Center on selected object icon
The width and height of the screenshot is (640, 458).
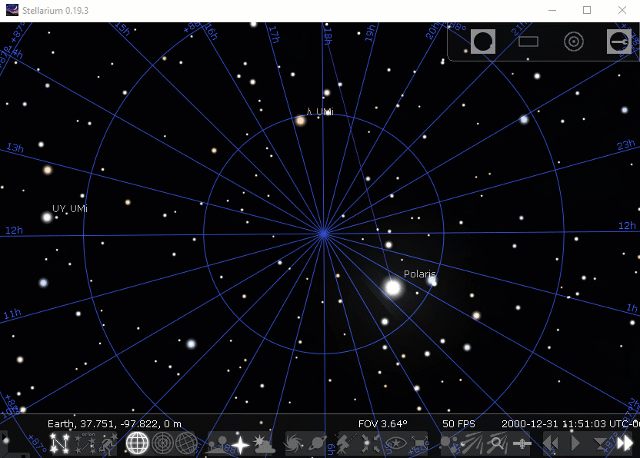click(371, 443)
